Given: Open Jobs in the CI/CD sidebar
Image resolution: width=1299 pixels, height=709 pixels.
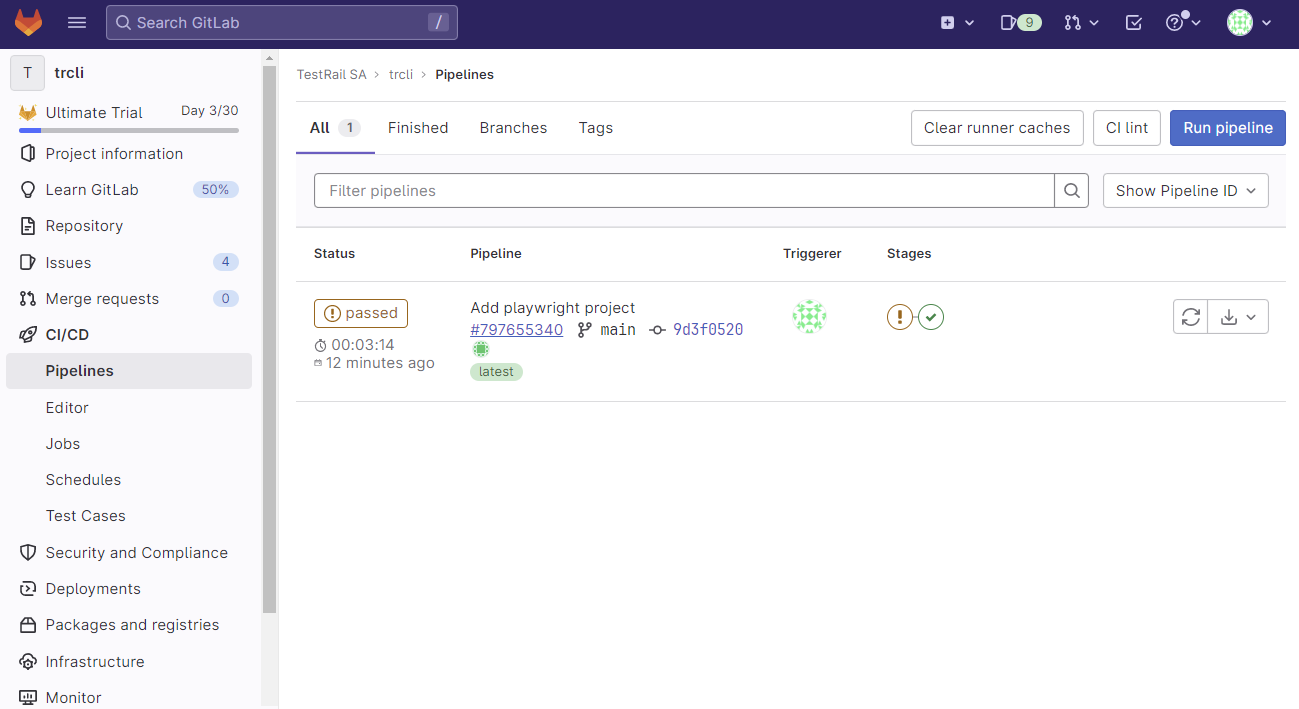Looking at the screenshot, I should click(x=63, y=444).
